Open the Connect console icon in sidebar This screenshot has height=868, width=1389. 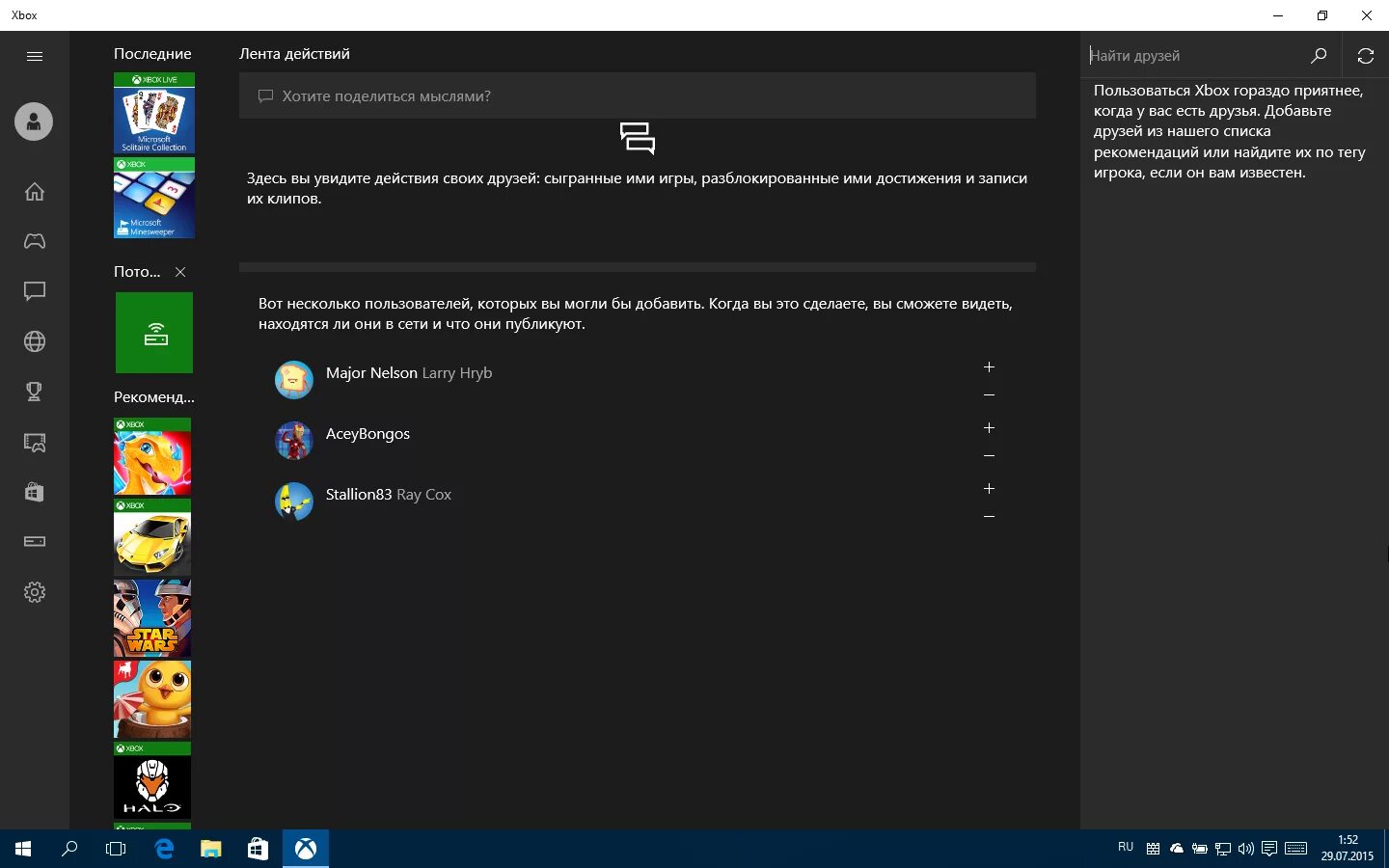[35, 542]
